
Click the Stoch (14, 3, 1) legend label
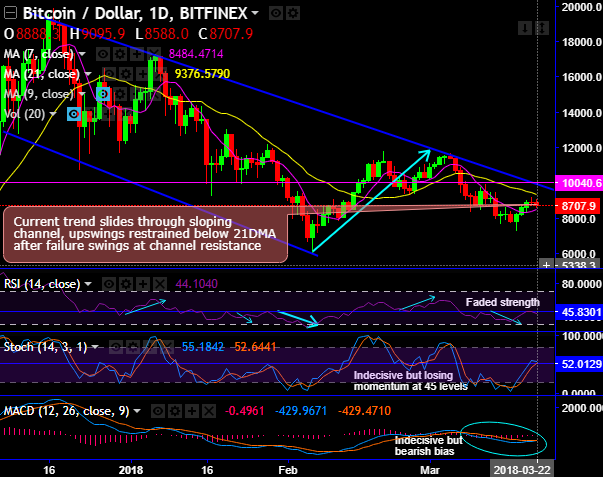coord(45,347)
